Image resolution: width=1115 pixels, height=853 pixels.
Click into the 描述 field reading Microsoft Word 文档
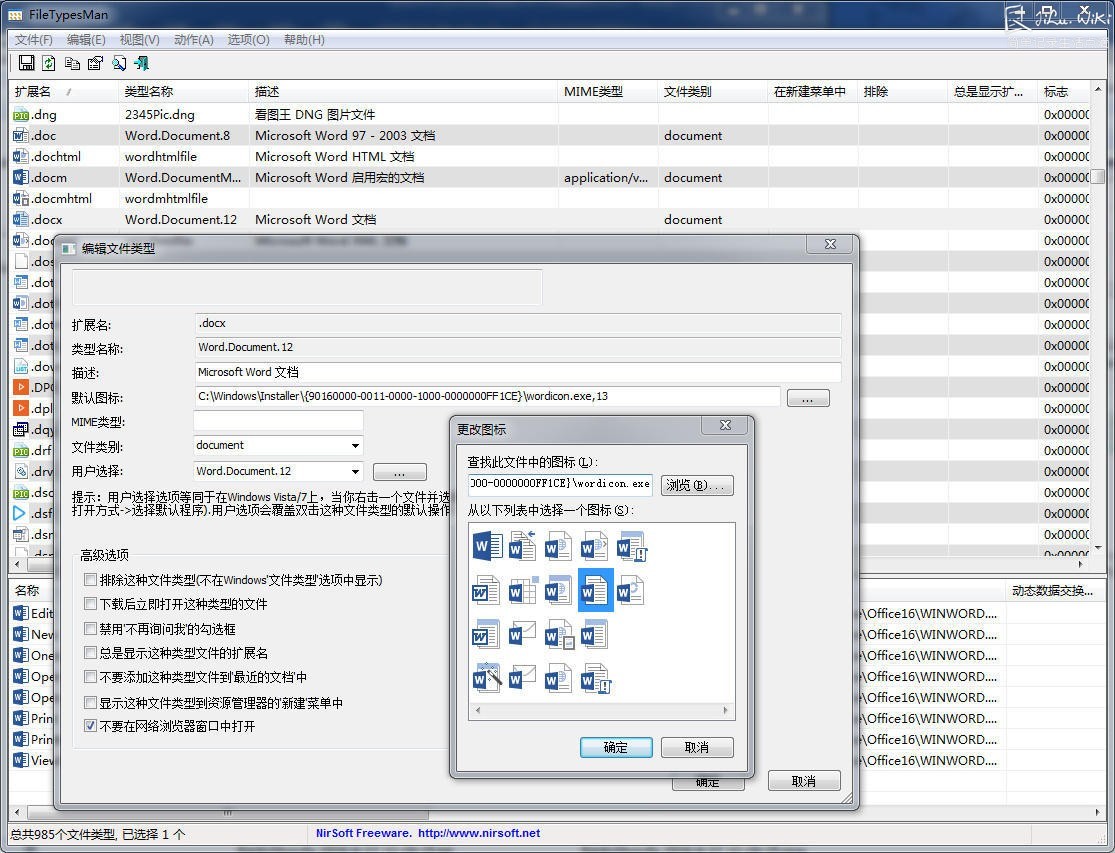click(x=518, y=372)
